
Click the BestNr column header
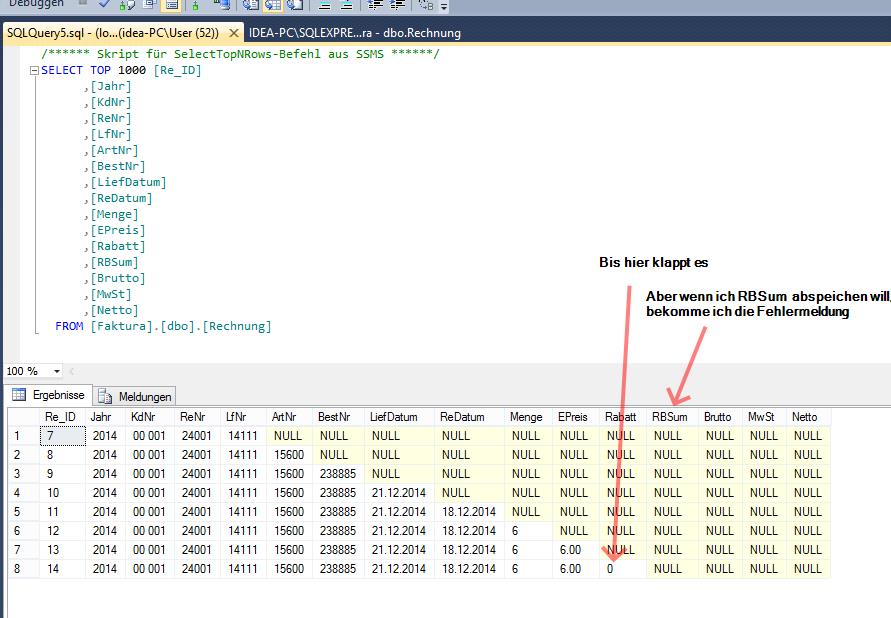[338, 417]
